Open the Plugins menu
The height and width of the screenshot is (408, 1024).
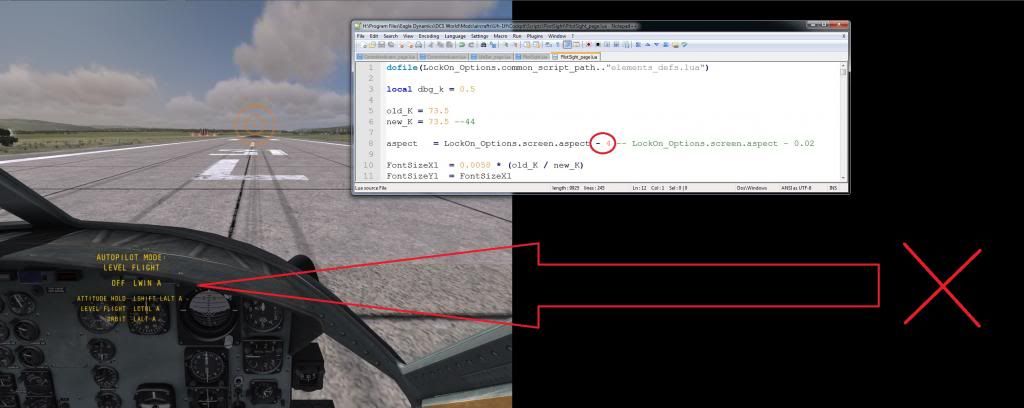tap(534, 35)
